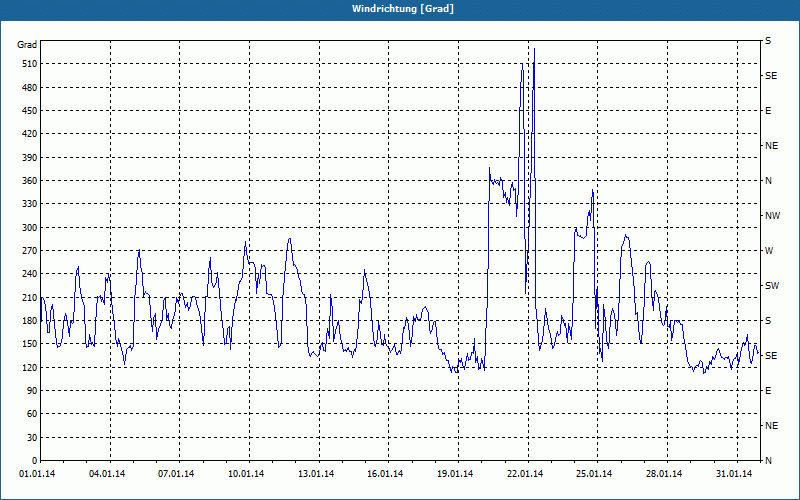Click the "SE" compass label level with 495

tap(771, 76)
